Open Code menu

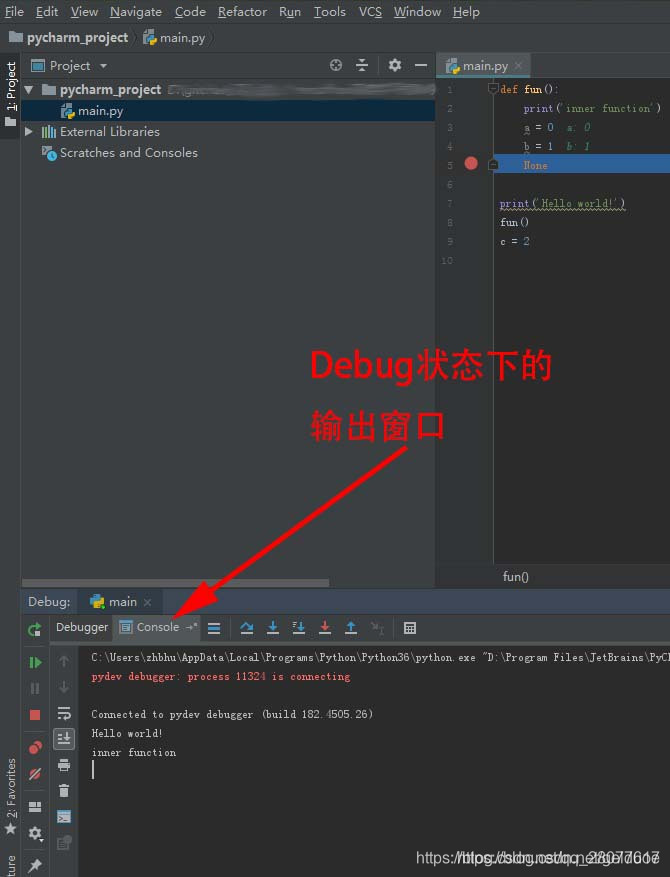click(x=190, y=12)
